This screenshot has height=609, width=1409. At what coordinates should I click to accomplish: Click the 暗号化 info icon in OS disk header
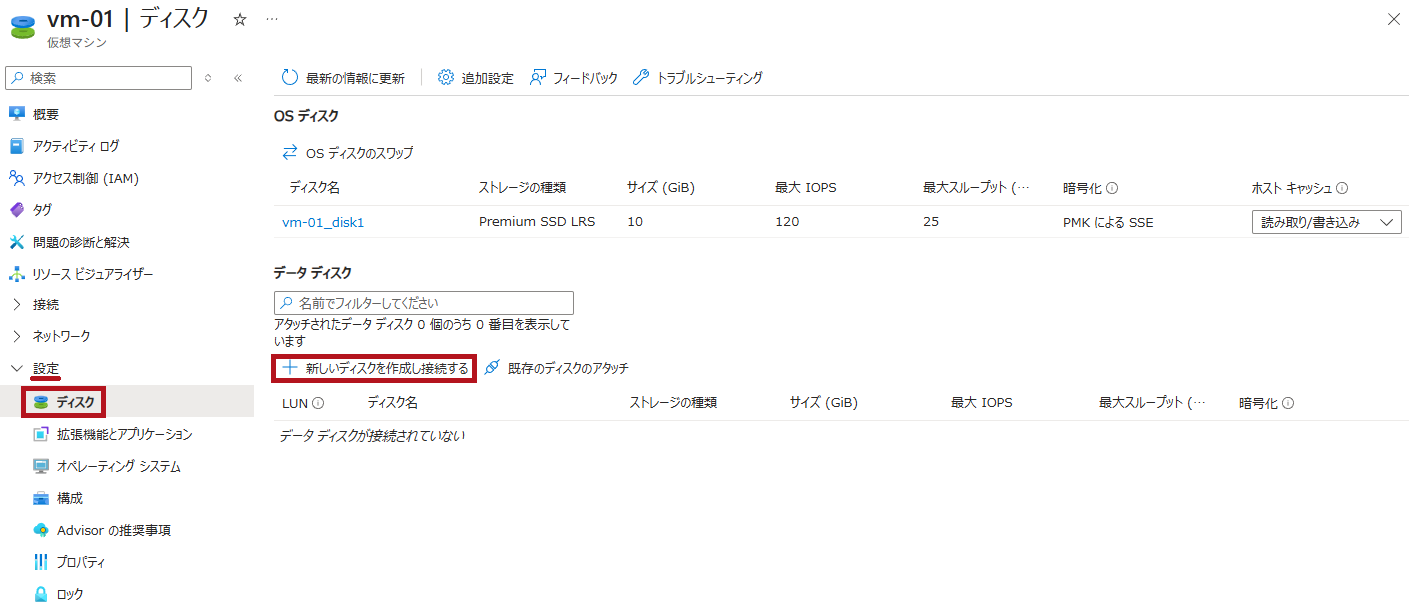pos(1112,188)
